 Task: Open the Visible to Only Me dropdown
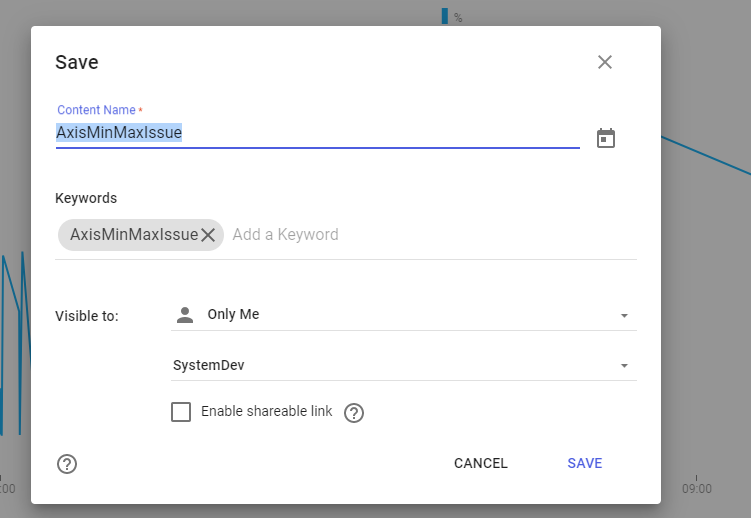[x=404, y=315]
